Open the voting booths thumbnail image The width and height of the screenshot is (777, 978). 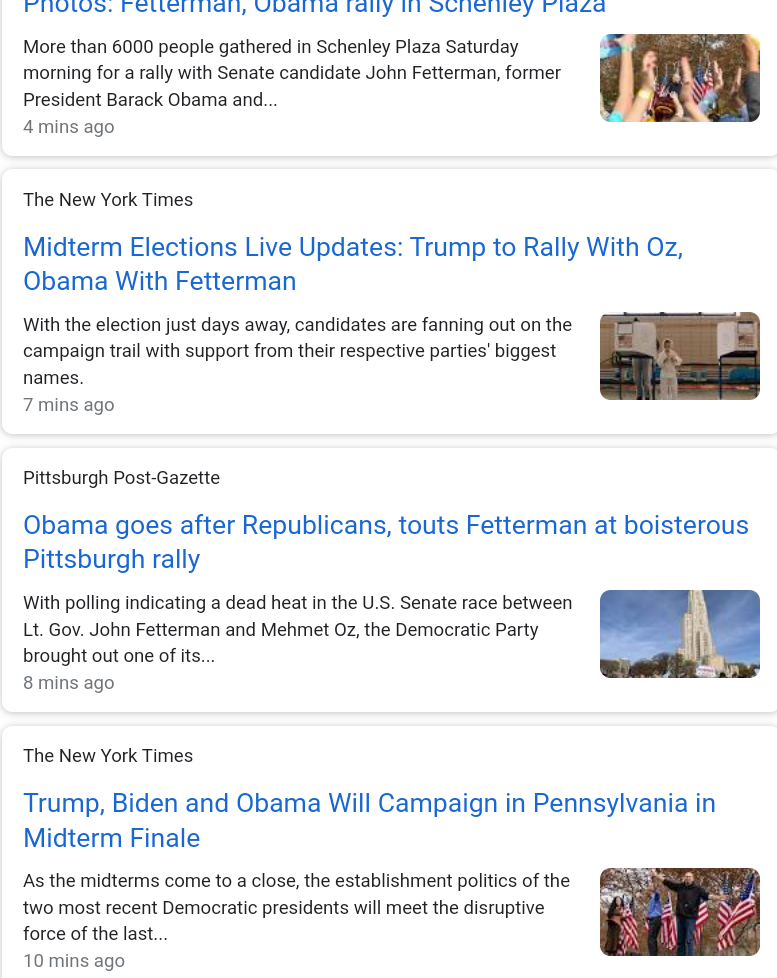tap(679, 356)
